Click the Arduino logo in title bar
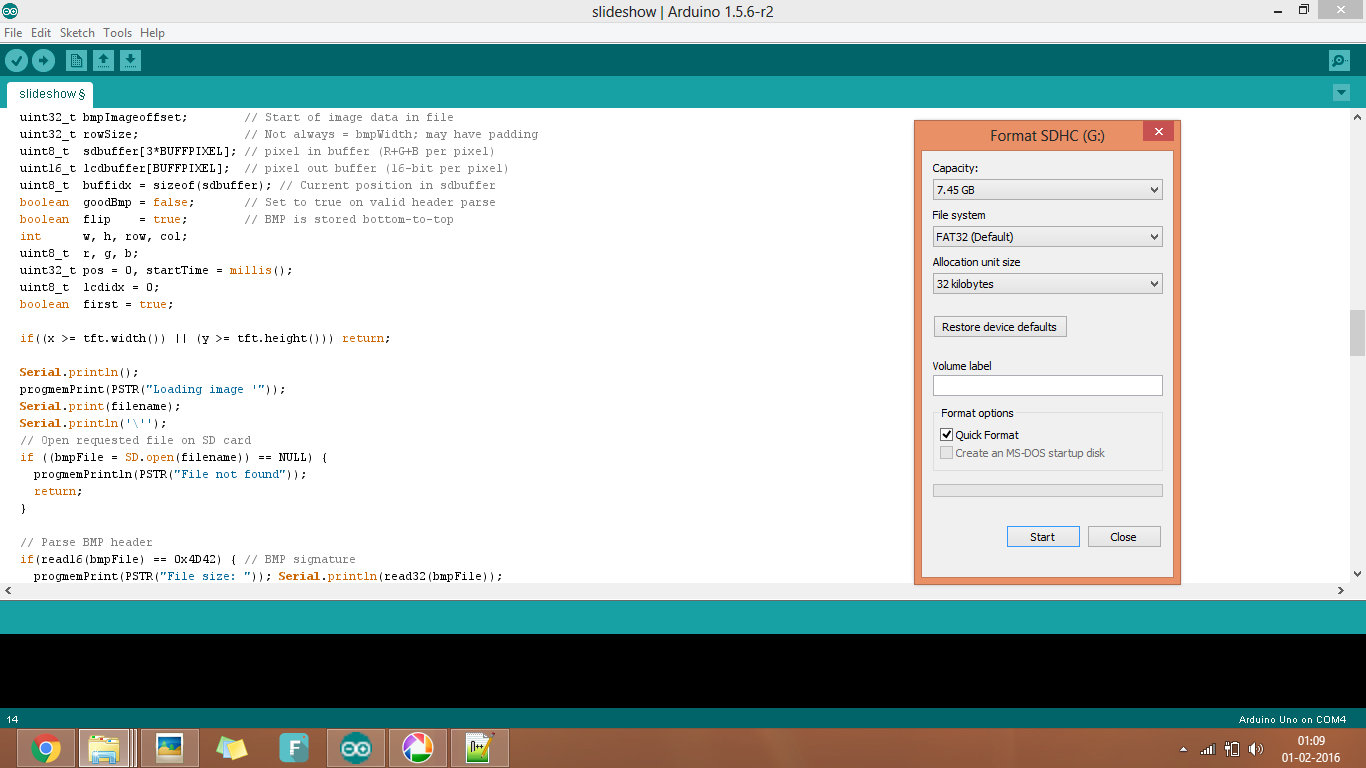 (x=10, y=11)
